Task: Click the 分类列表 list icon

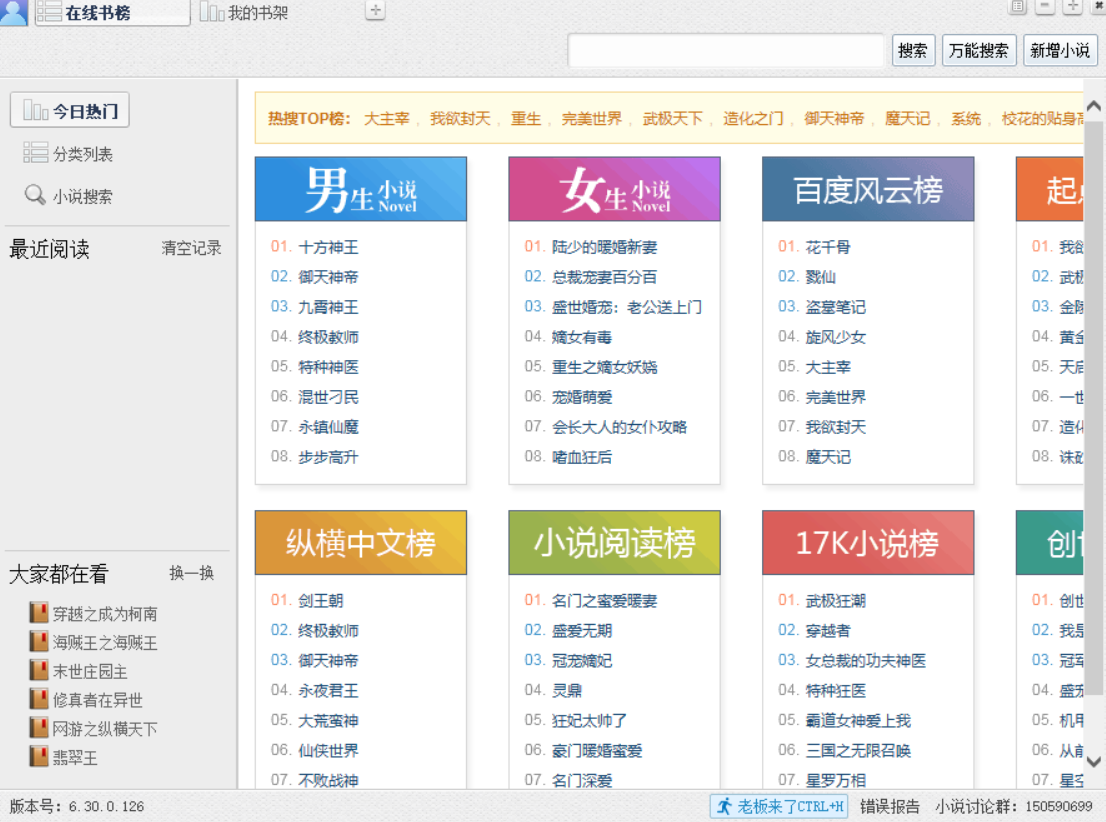Action: click(x=35, y=153)
